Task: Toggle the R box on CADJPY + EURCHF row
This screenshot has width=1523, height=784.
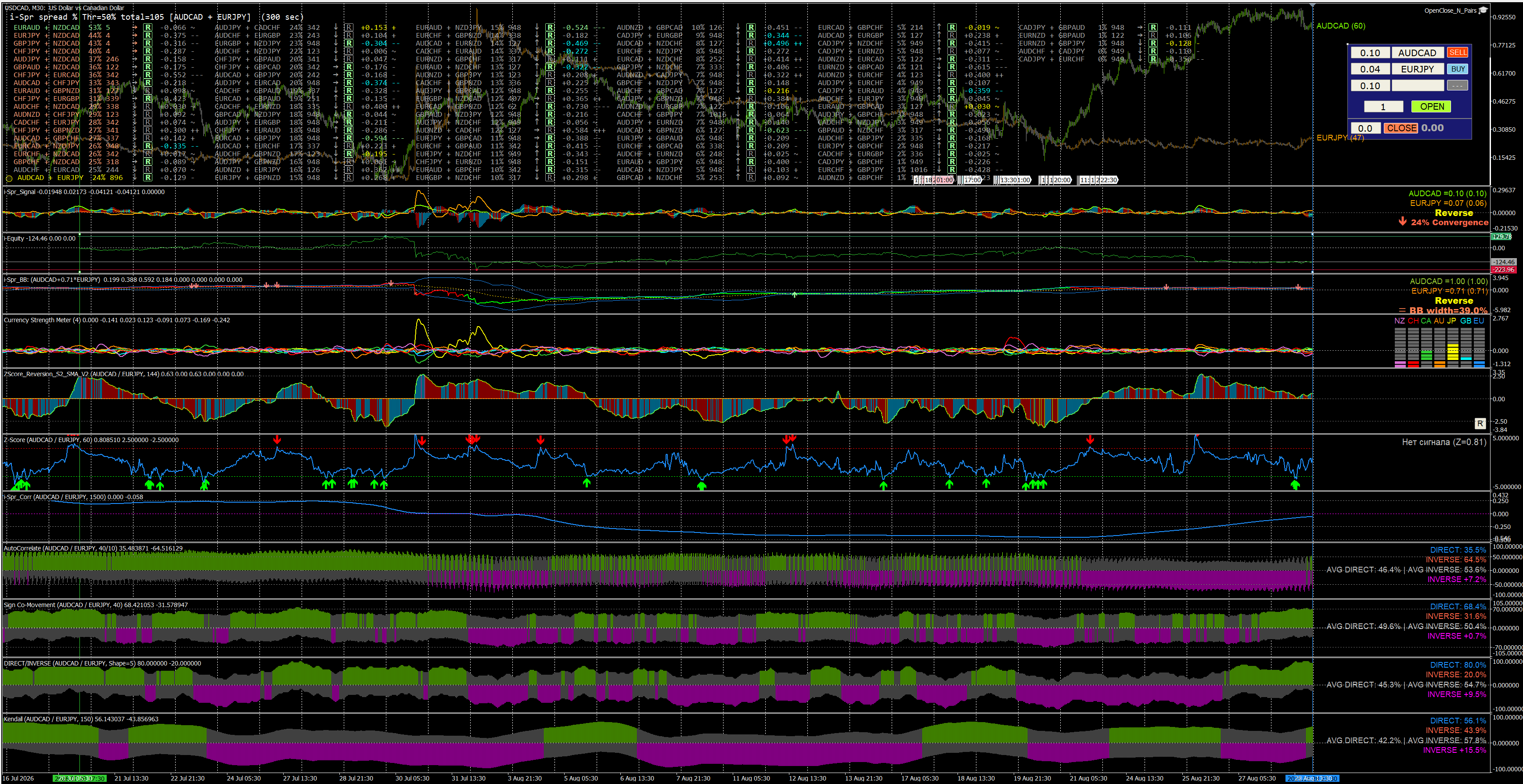Action: (1152, 59)
